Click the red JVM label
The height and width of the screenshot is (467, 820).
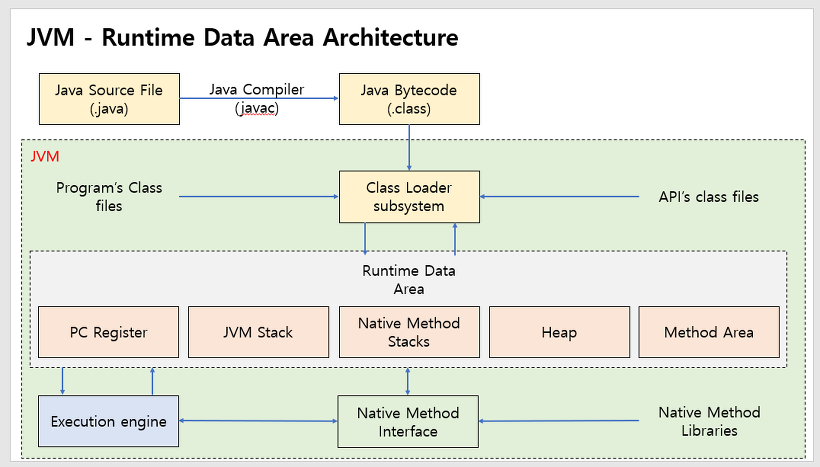44,156
